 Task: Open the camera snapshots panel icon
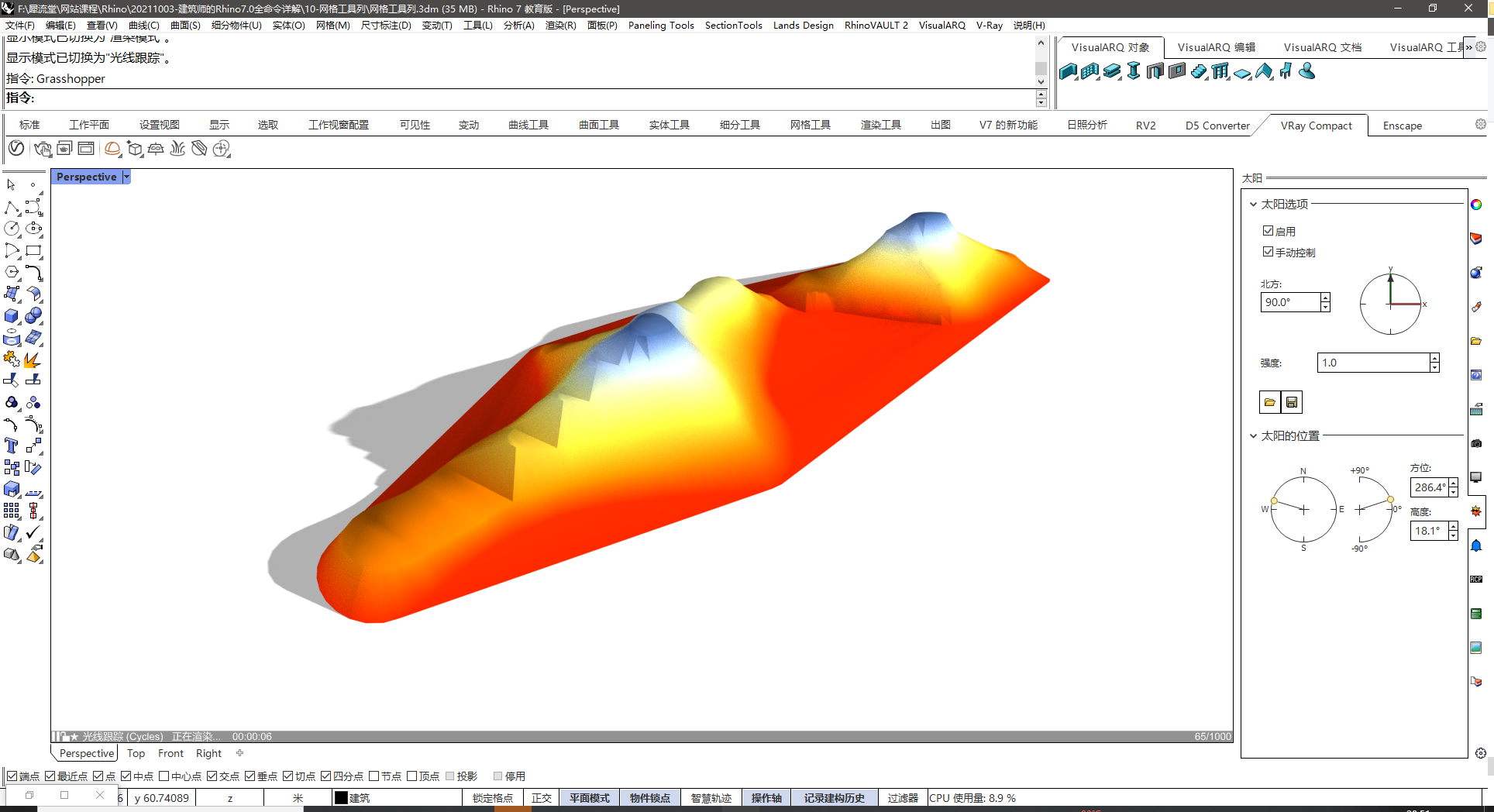(1476, 443)
